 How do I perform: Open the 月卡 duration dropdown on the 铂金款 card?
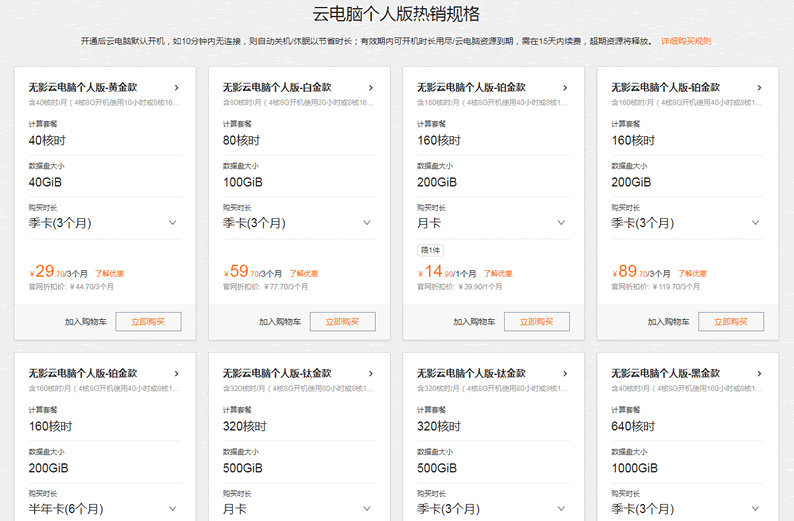560,223
